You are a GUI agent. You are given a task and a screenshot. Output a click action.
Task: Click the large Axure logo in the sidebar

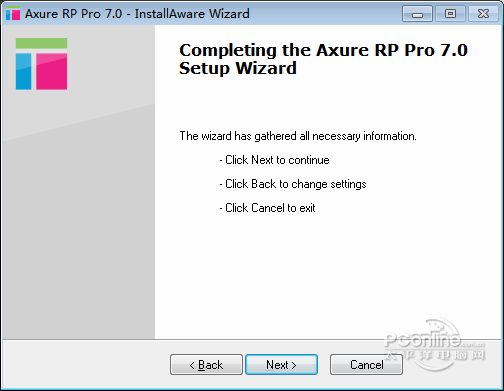point(41,64)
